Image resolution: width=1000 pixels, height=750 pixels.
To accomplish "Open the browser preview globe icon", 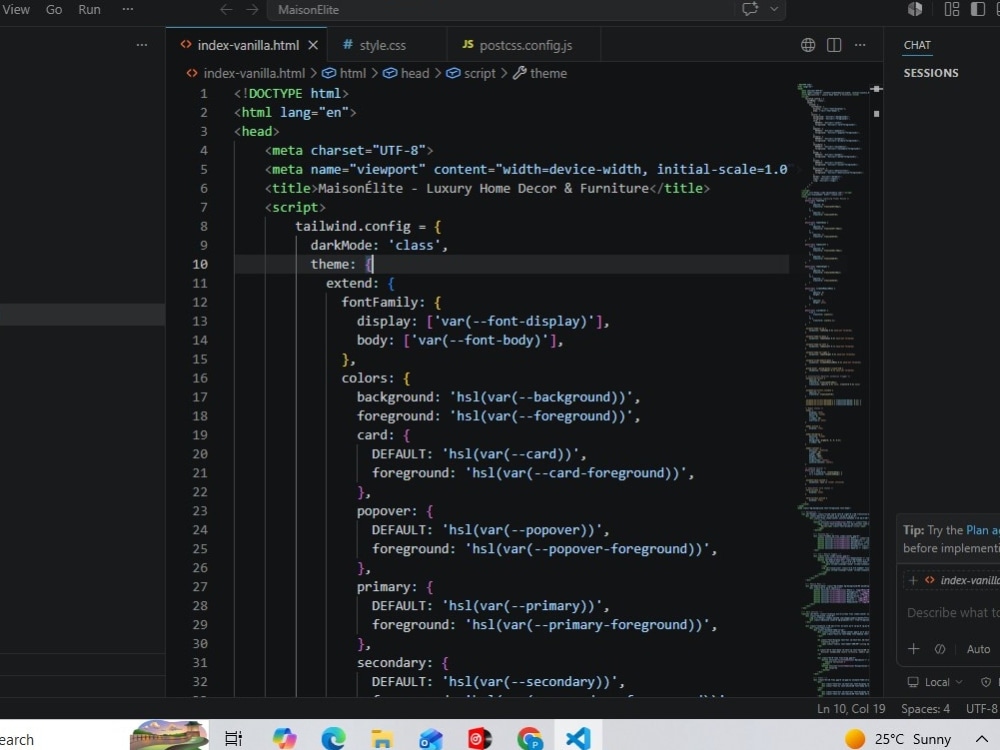I will (808, 45).
